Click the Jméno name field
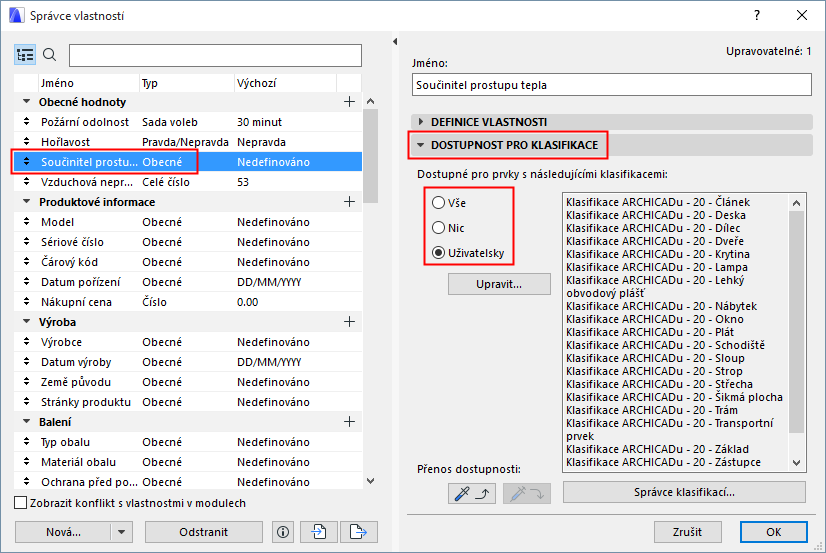 [612, 85]
